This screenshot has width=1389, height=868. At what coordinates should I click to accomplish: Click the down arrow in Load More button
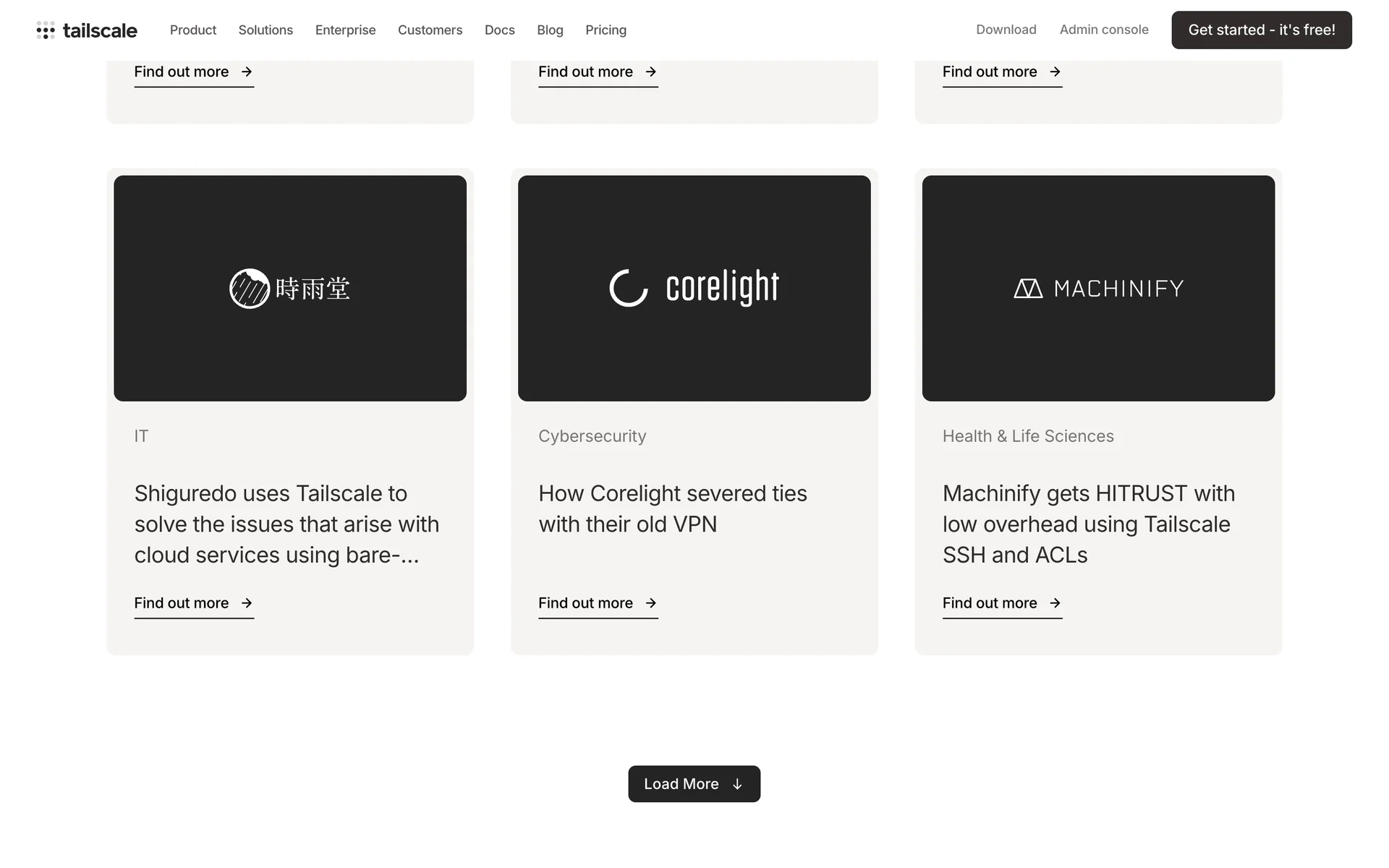[x=737, y=785]
